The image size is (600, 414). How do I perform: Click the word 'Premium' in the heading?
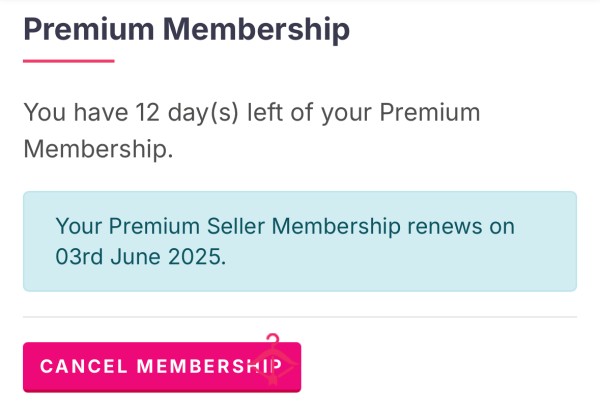(89, 29)
